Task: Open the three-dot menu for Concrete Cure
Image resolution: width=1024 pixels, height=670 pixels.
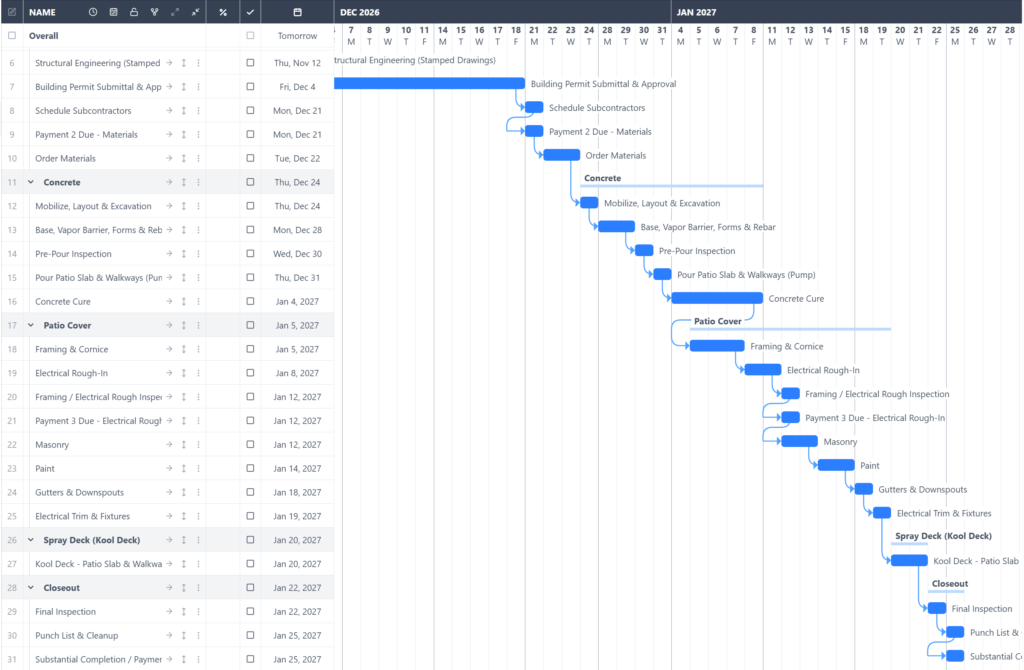Action: [199, 301]
